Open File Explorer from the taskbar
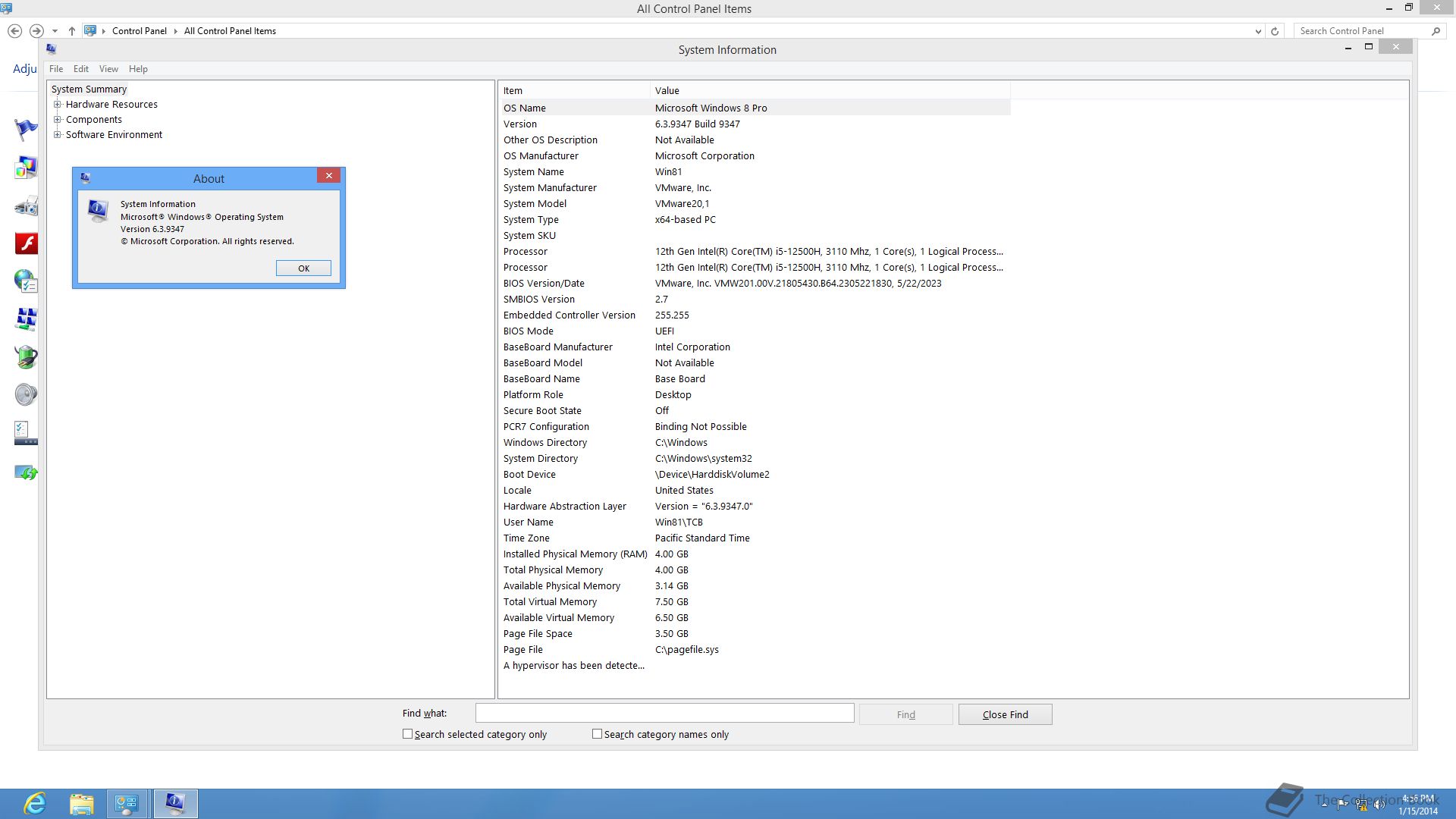The image size is (1456, 819). pyautogui.click(x=82, y=804)
